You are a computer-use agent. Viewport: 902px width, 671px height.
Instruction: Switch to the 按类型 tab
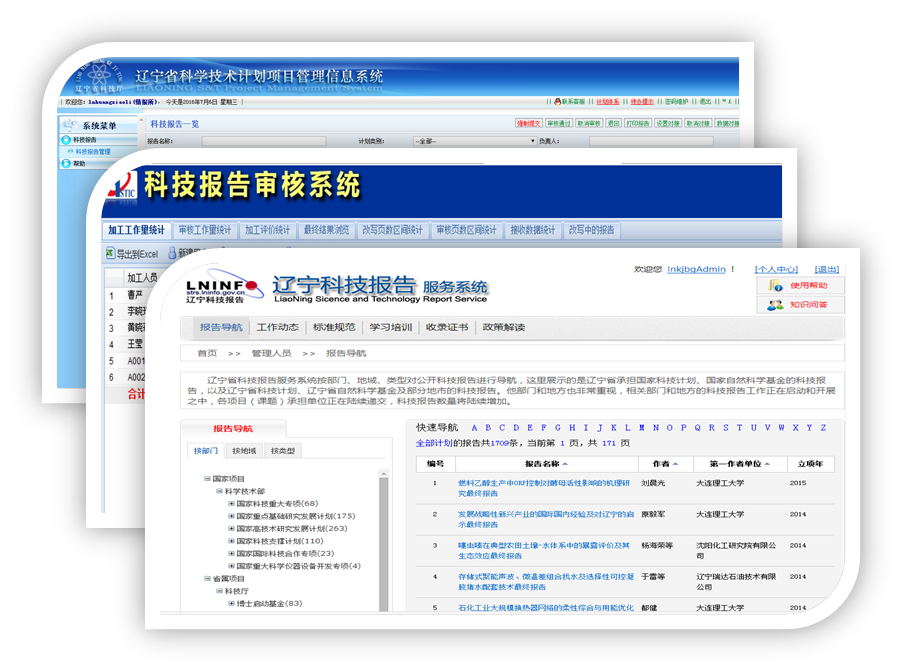[282, 451]
